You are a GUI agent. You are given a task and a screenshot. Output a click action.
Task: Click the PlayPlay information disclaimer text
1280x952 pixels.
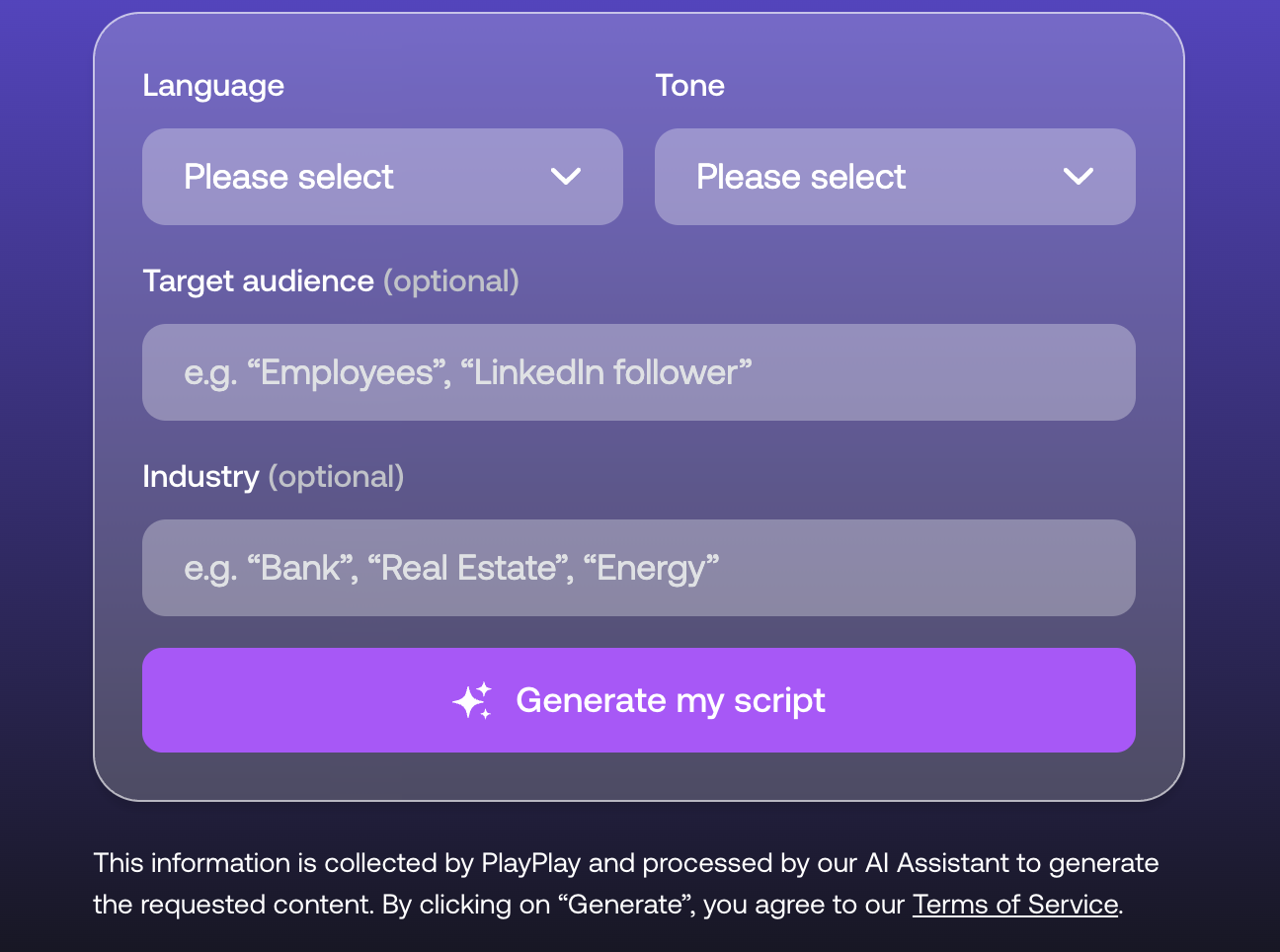(x=626, y=884)
